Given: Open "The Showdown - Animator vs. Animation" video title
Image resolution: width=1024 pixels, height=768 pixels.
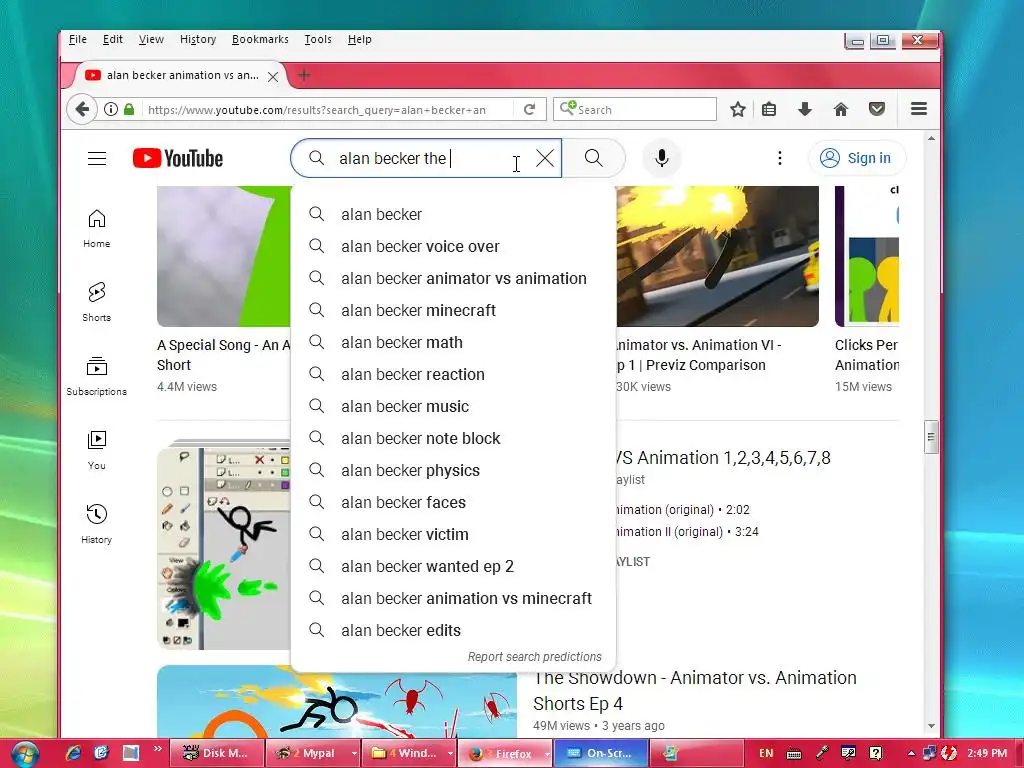Looking at the screenshot, I should click(x=695, y=690).
